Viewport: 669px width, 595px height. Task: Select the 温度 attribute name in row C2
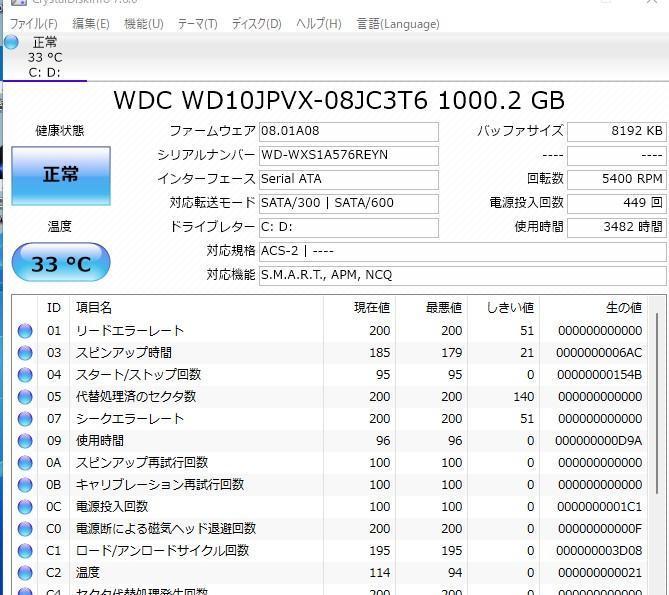pyautogui.click(x=87, y=573)
